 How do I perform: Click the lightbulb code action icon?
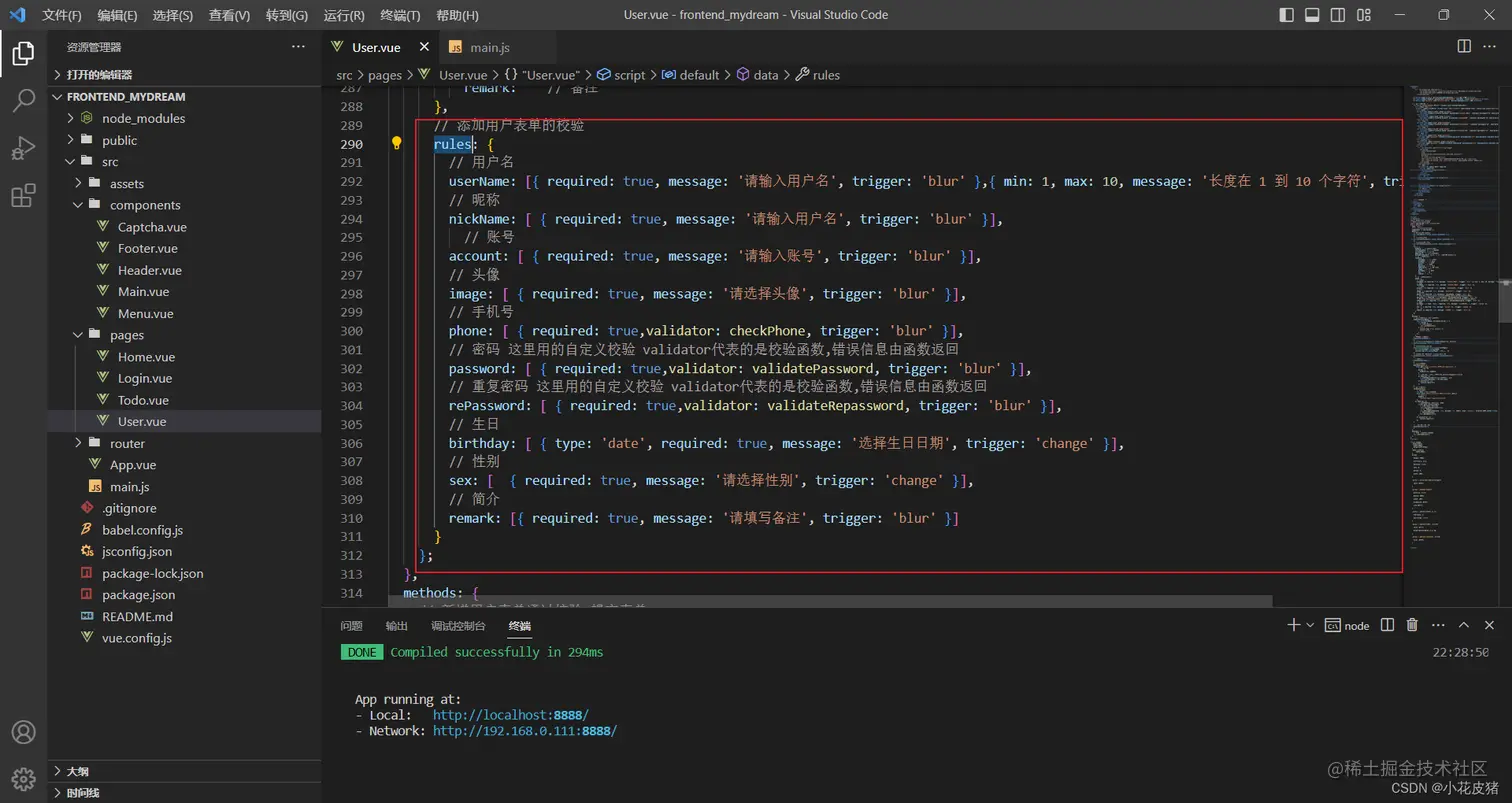pos(396,144)
